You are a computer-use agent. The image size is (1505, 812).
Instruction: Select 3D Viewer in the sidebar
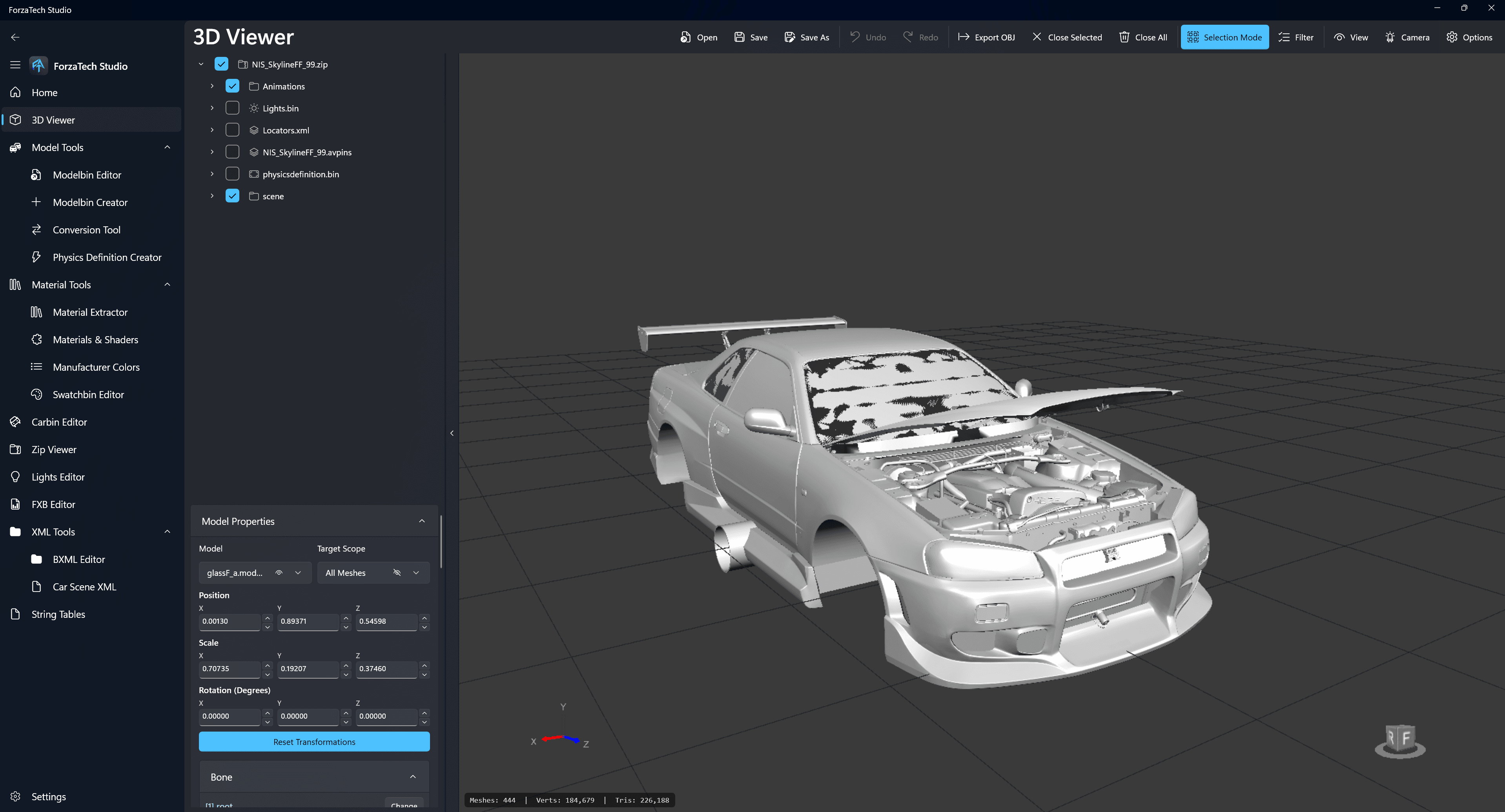[91, 120]
